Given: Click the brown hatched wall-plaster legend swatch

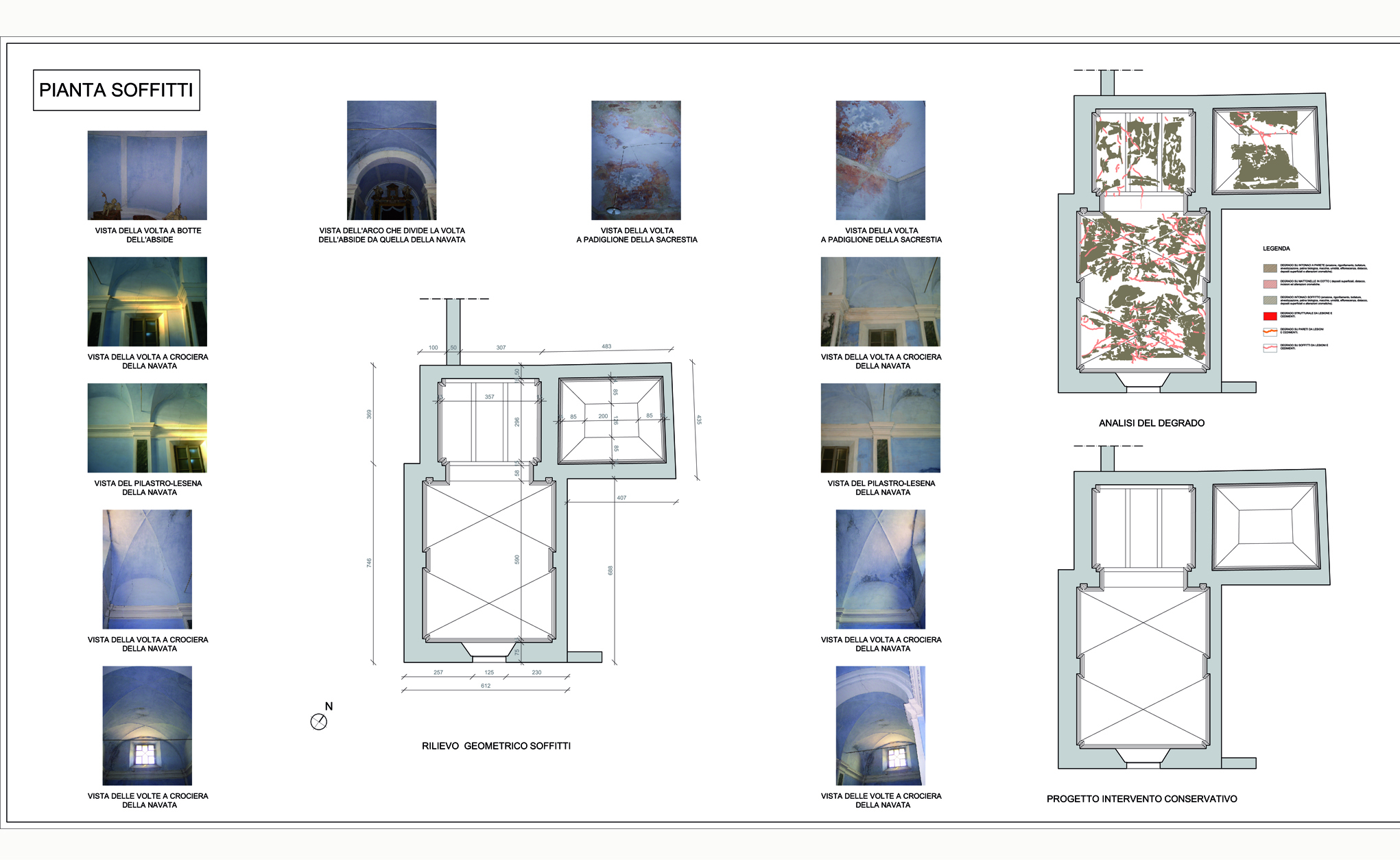Looking at the screenshot, I should [1270, 268].
